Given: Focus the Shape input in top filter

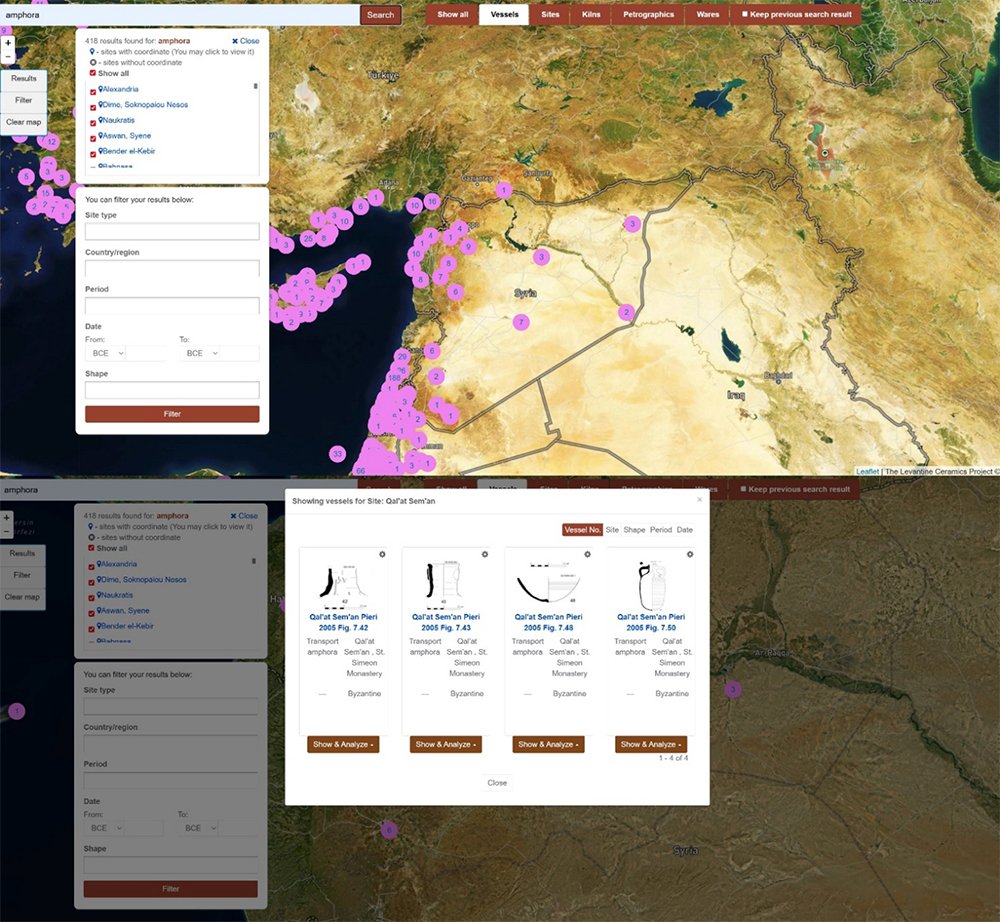Looking at the screenshot, I should [x=172, y=390].
